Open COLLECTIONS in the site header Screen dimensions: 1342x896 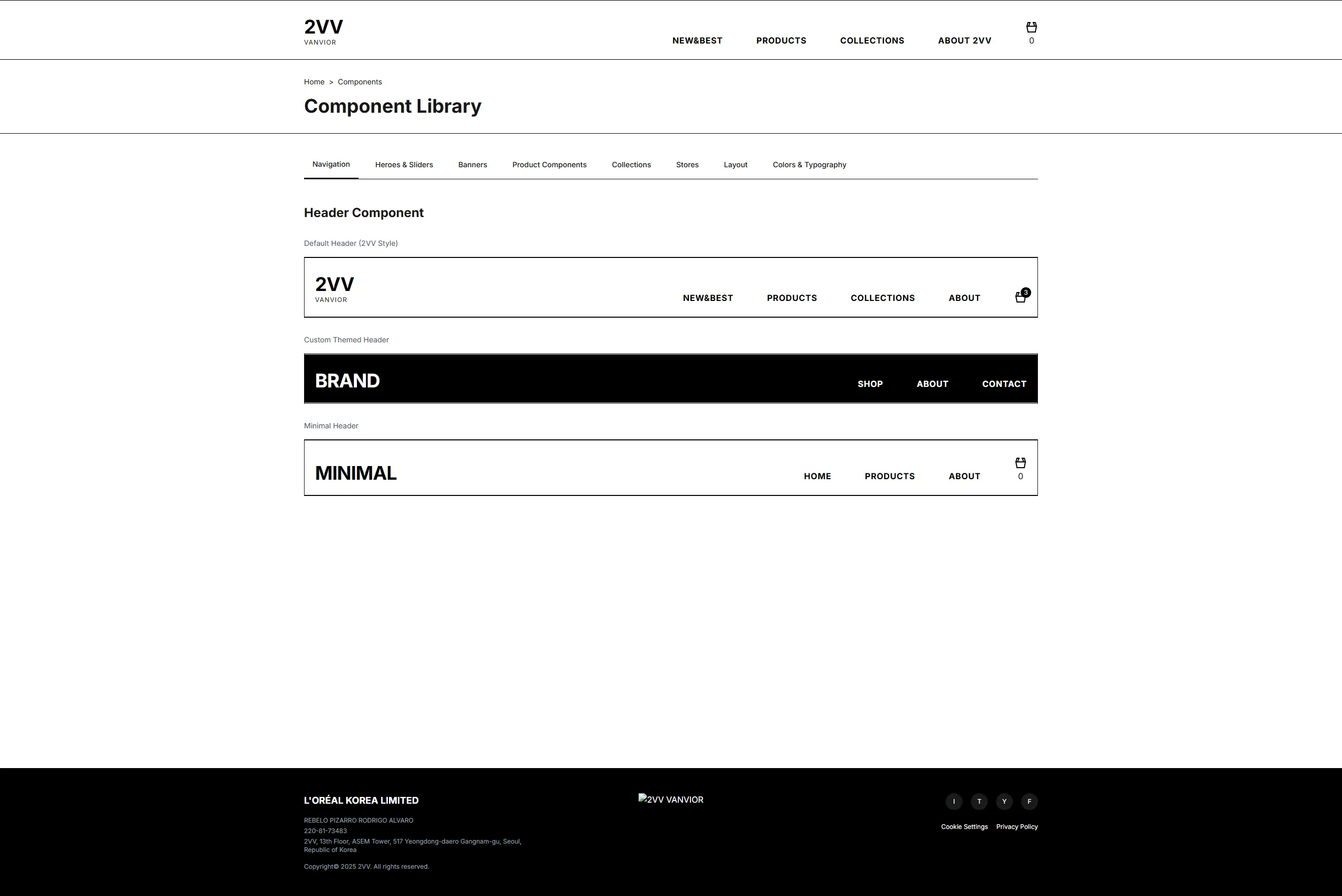[x=872, y=40]
